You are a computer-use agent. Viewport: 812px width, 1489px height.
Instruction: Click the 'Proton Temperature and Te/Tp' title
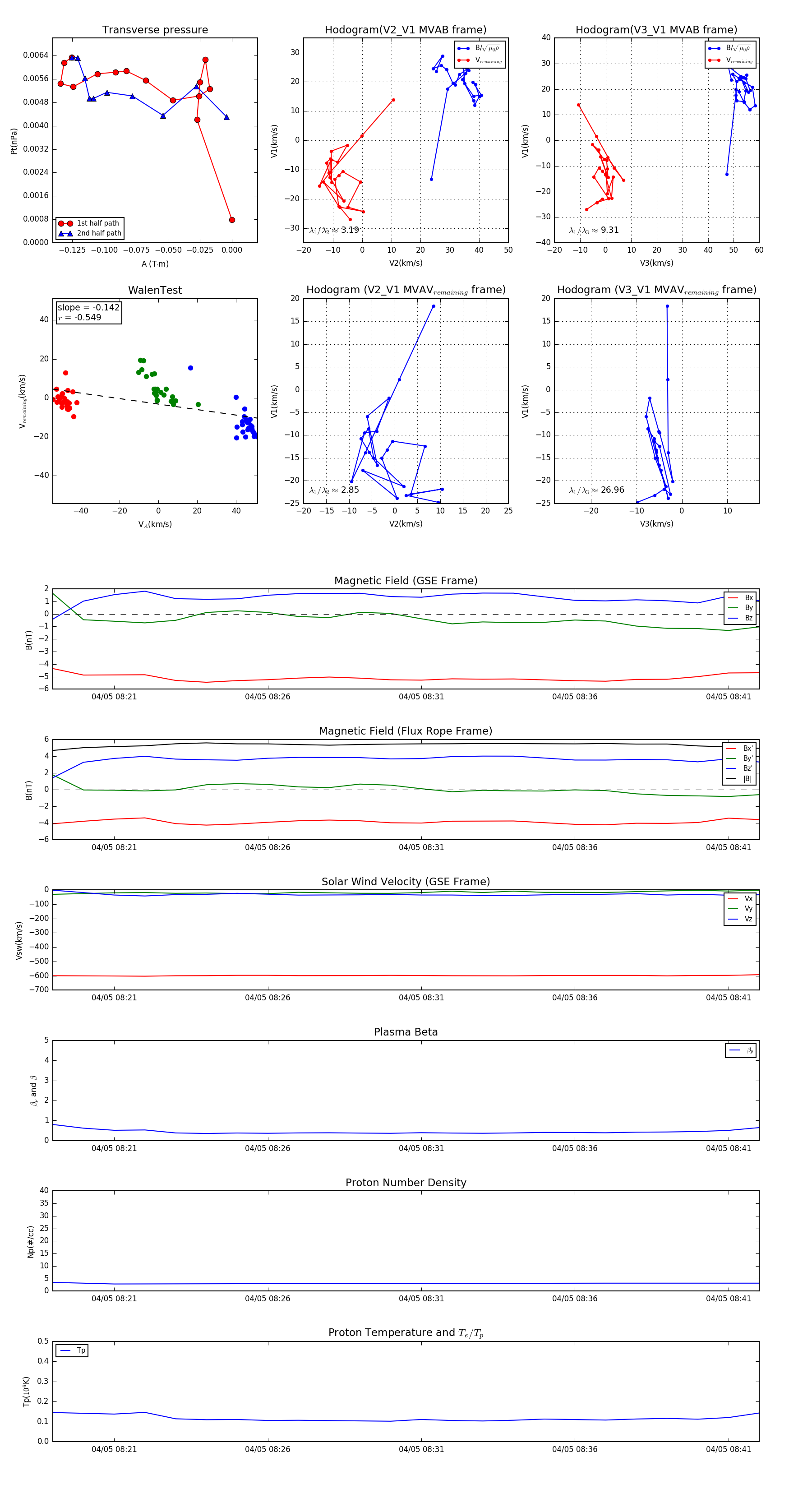(406, 1333)
